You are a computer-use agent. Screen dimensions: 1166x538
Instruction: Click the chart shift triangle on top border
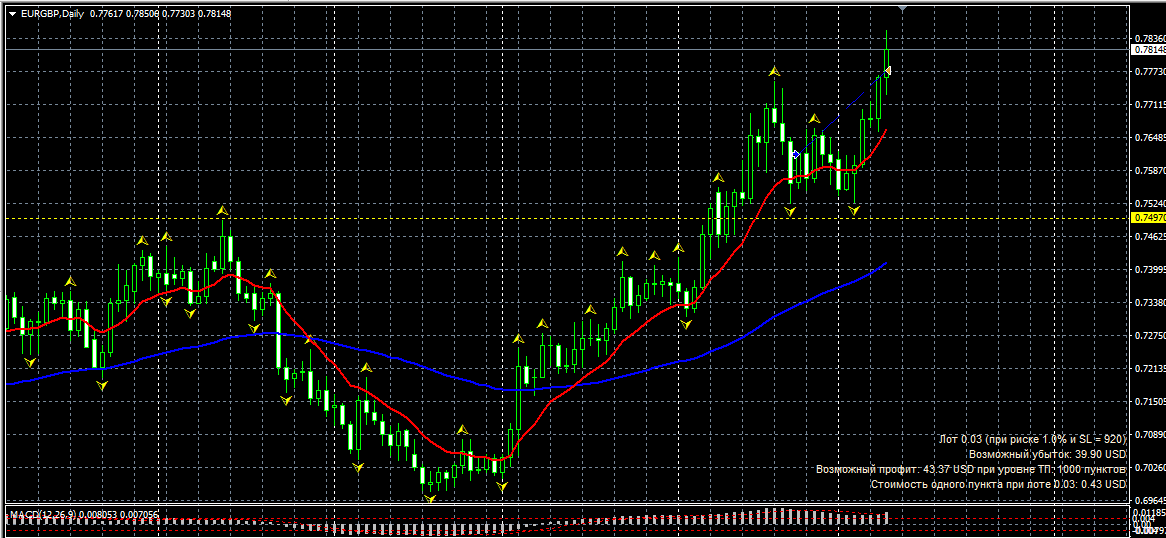903,8
